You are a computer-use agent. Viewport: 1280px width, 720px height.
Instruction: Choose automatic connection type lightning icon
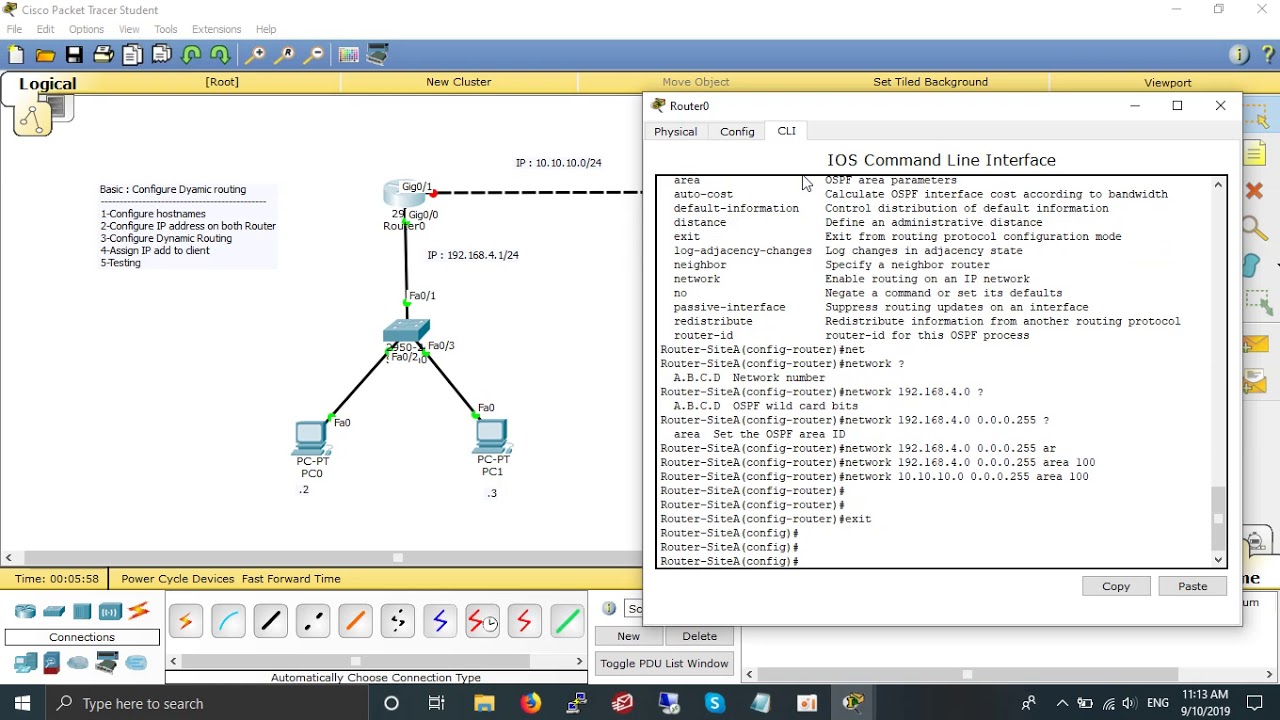coord(185,621)
